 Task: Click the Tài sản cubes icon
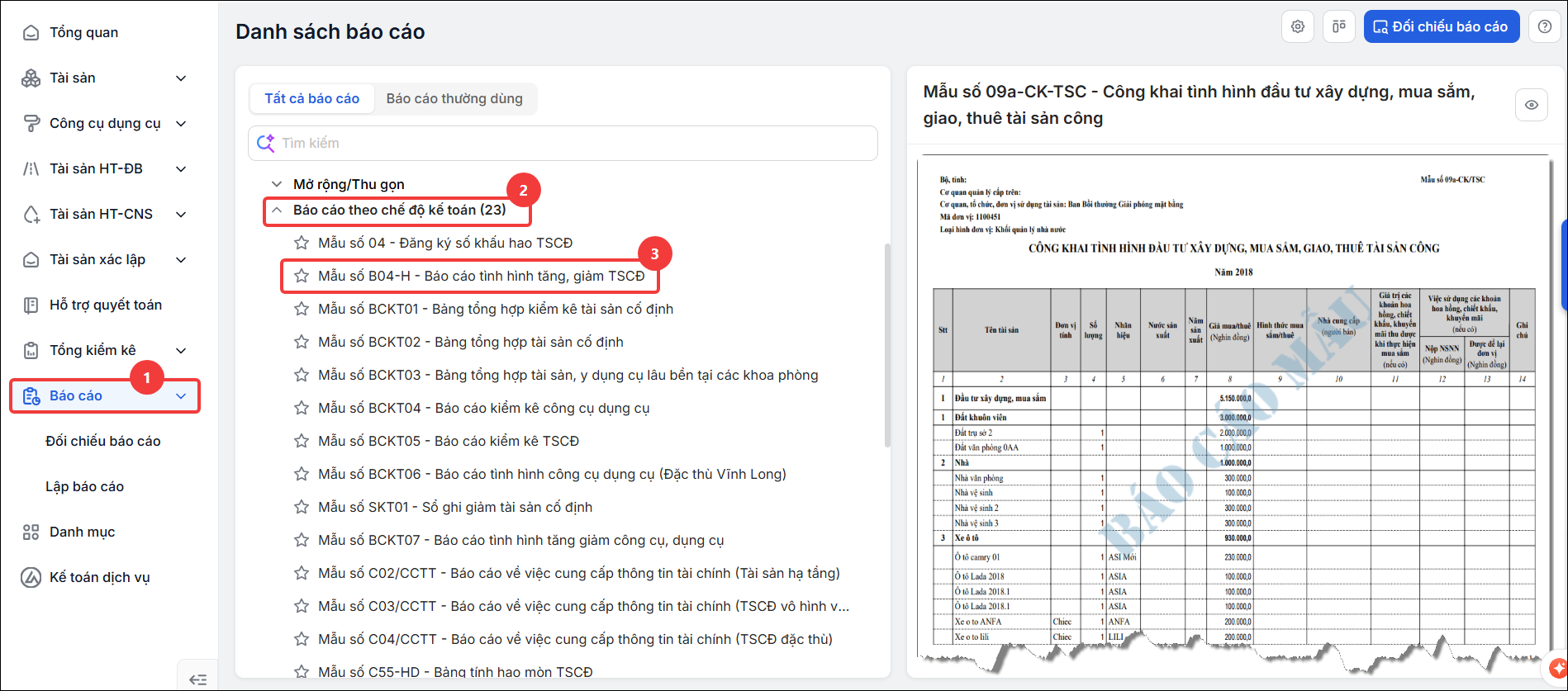(31, 78)
